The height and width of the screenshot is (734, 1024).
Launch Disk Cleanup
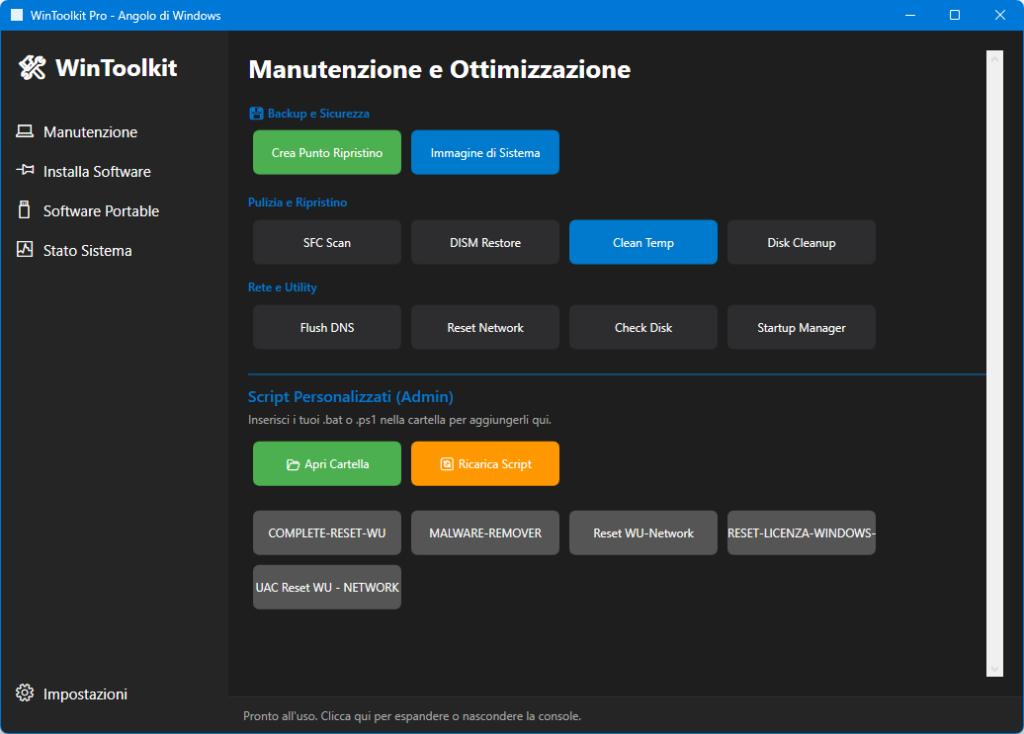[x=801, y=242]
